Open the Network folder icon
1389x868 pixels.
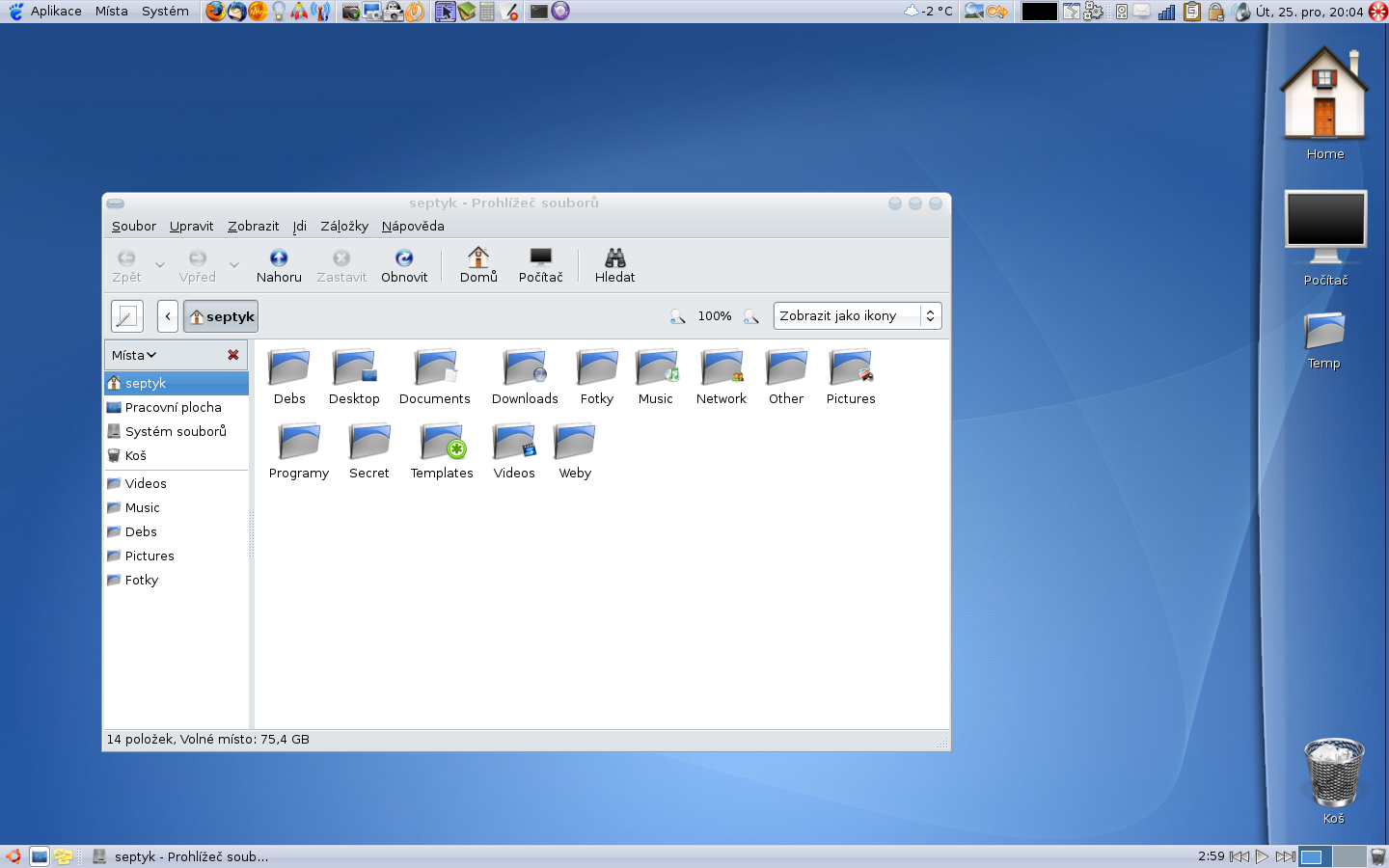722,368
